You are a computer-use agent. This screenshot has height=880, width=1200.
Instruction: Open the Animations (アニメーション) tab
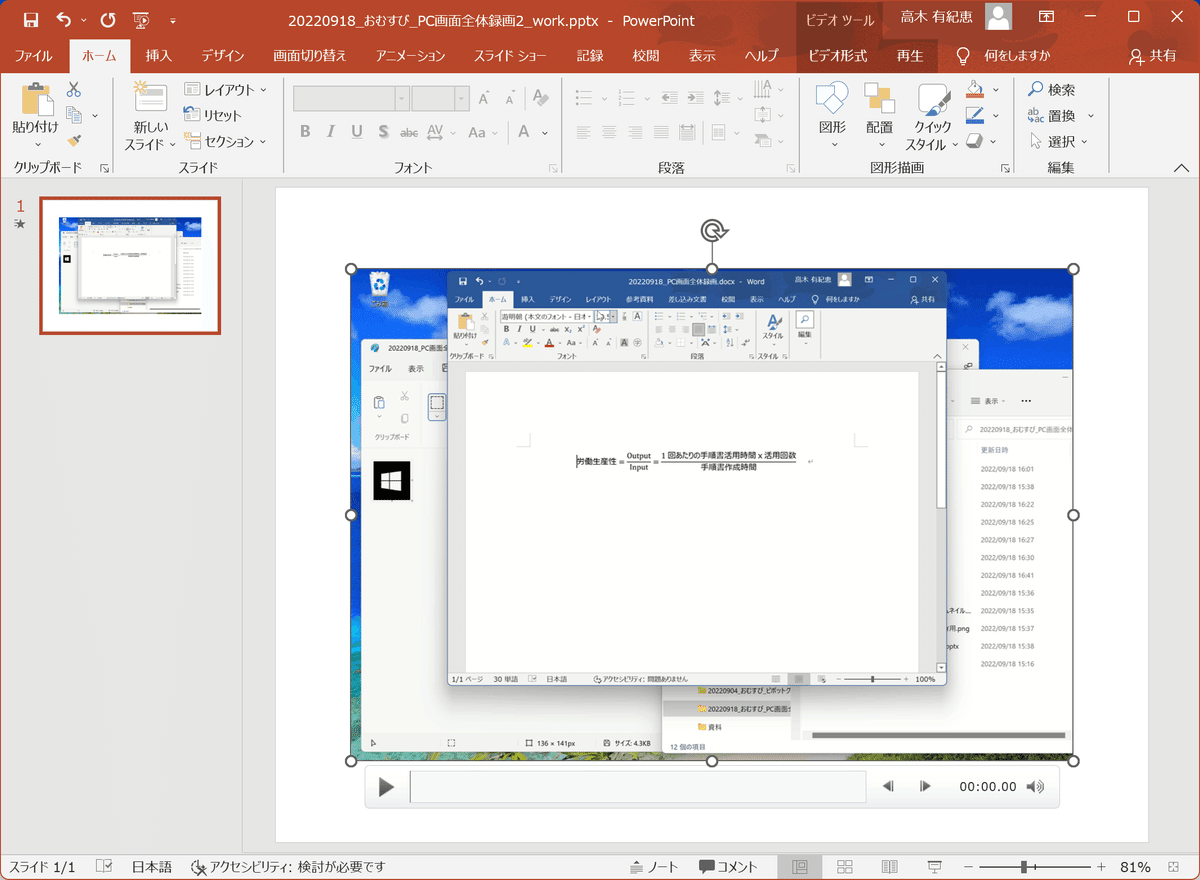coord(410,56)
